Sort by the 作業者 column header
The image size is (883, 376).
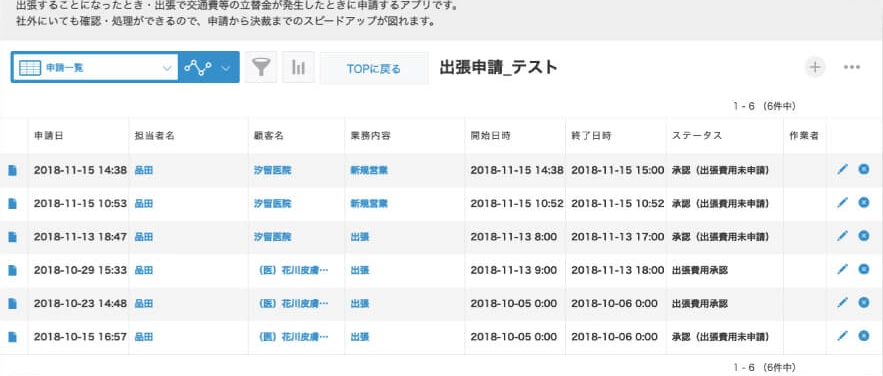804,136
